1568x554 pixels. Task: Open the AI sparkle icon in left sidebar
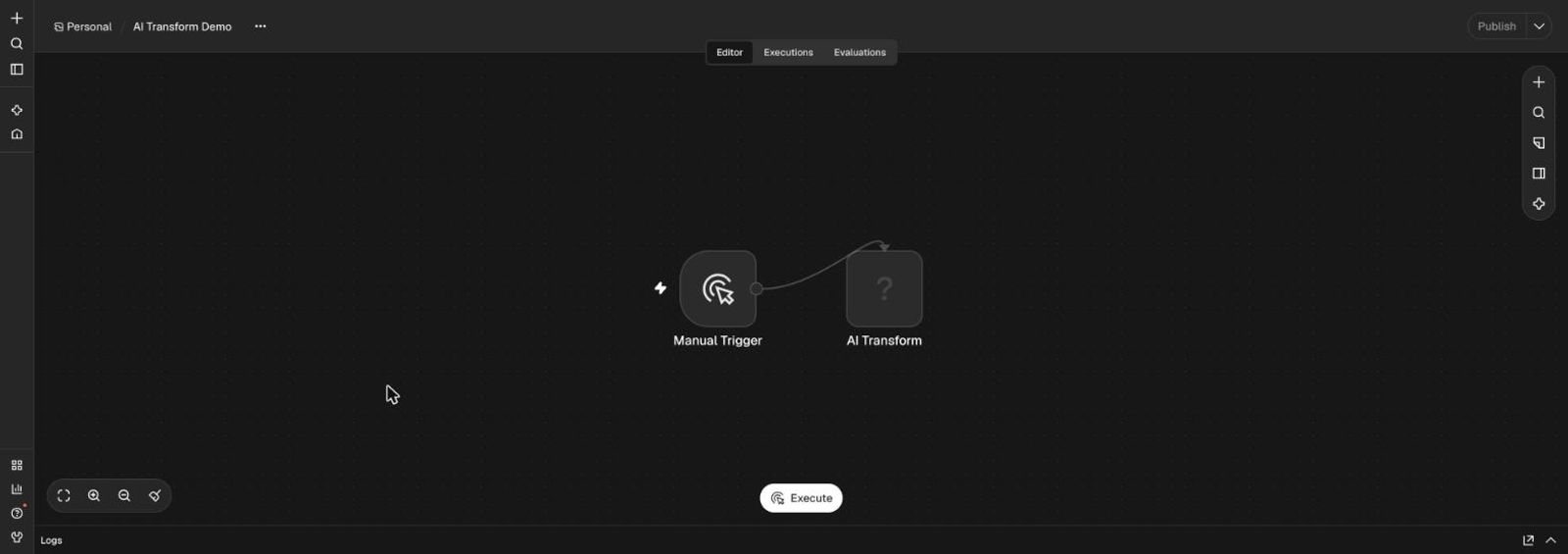17,110
